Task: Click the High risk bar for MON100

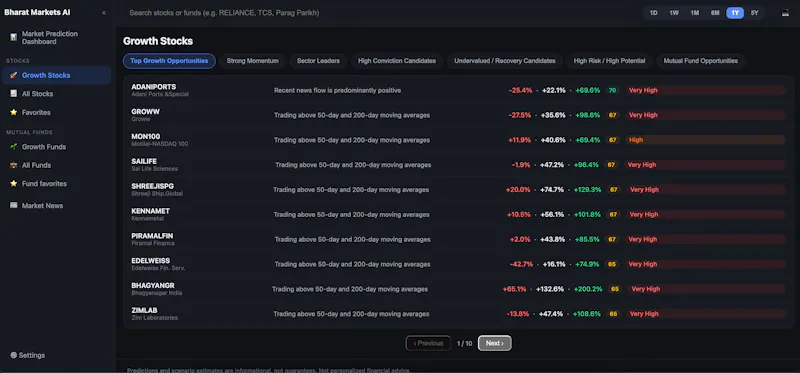Action: [x=706, y=140]
